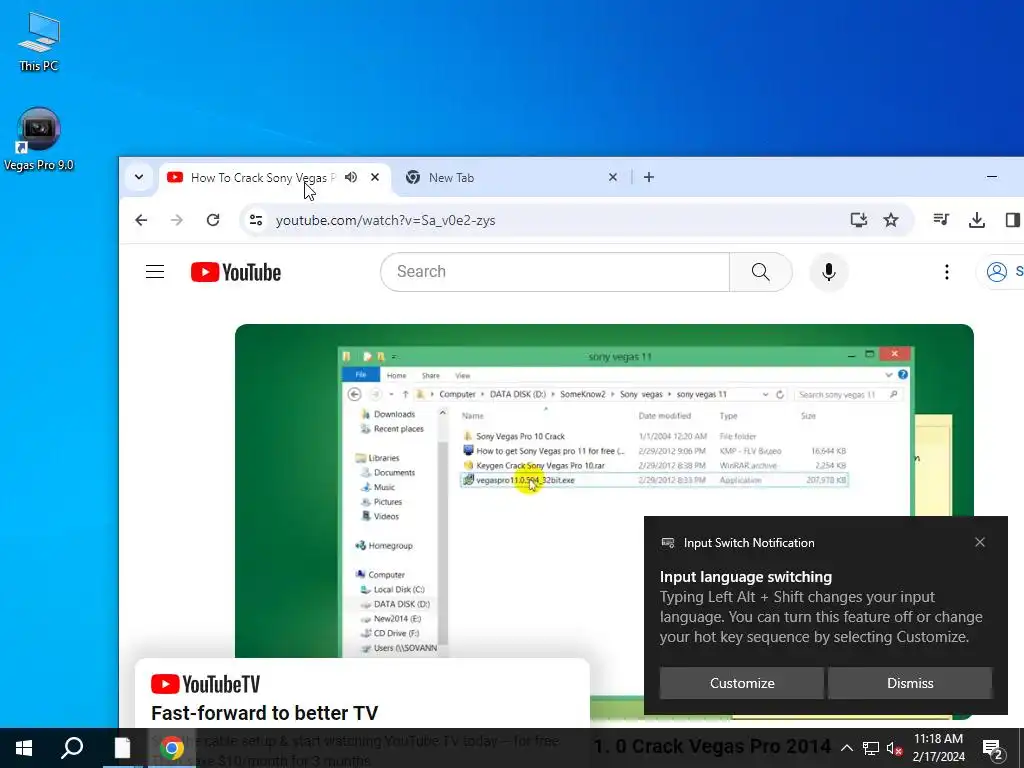Mute the YouTube tab audio icon
Screen dimensions: 1024x768
coord(351,177)
